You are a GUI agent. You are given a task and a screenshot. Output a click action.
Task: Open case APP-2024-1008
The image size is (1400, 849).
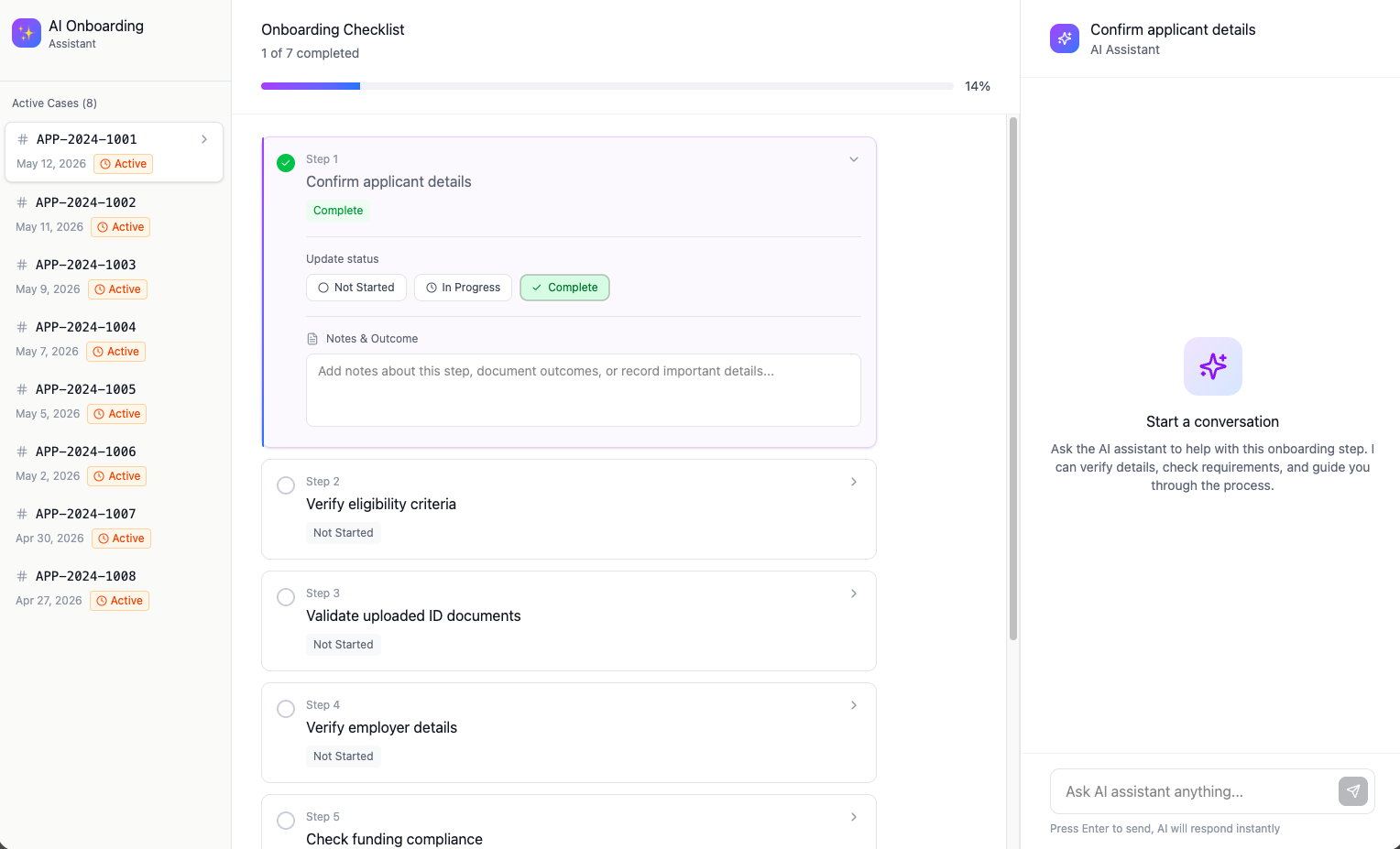tap(115, 588)
